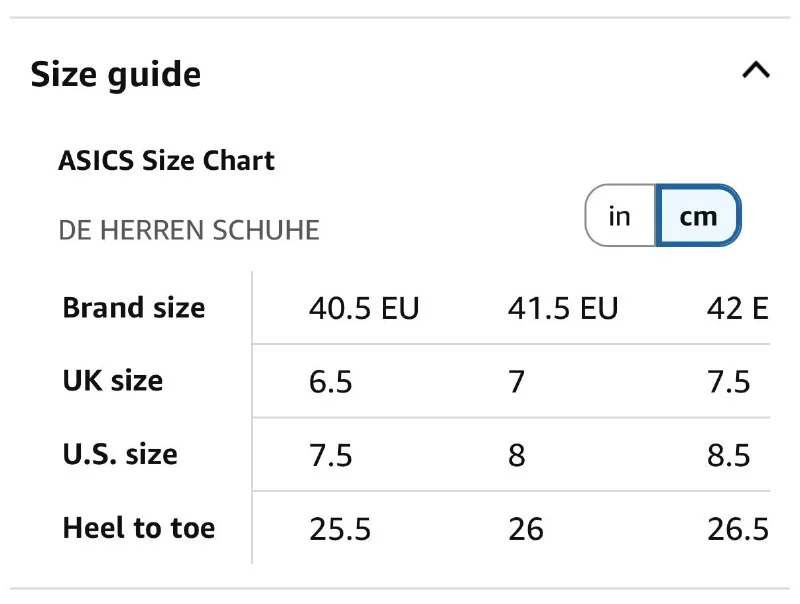Select the U.S. size row header
This screenshot has width=800, height=604.
[119, 454]
